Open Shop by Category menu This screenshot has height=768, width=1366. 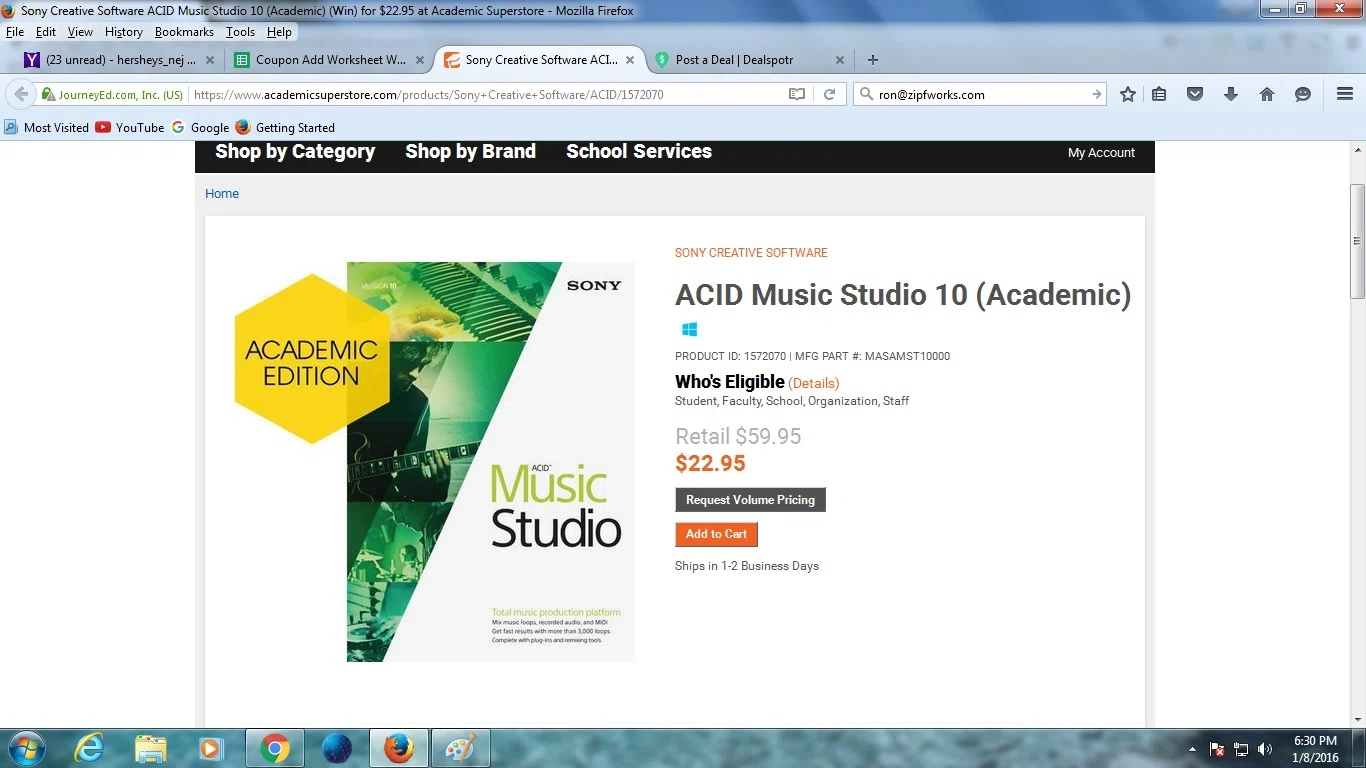pyautogui.click(x=295, y=152)
